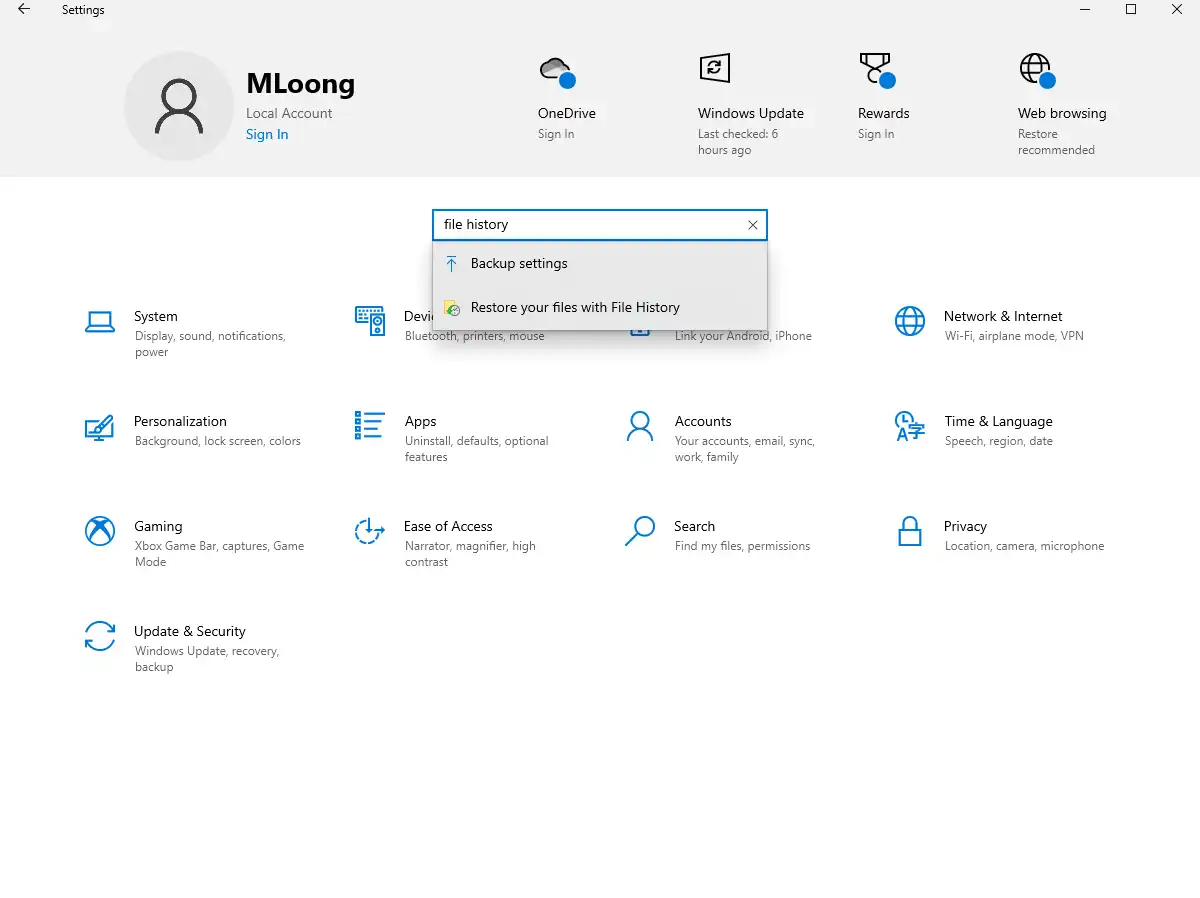
Task: Open the Network & Internet category title
Action: (x=1003, y=316)
